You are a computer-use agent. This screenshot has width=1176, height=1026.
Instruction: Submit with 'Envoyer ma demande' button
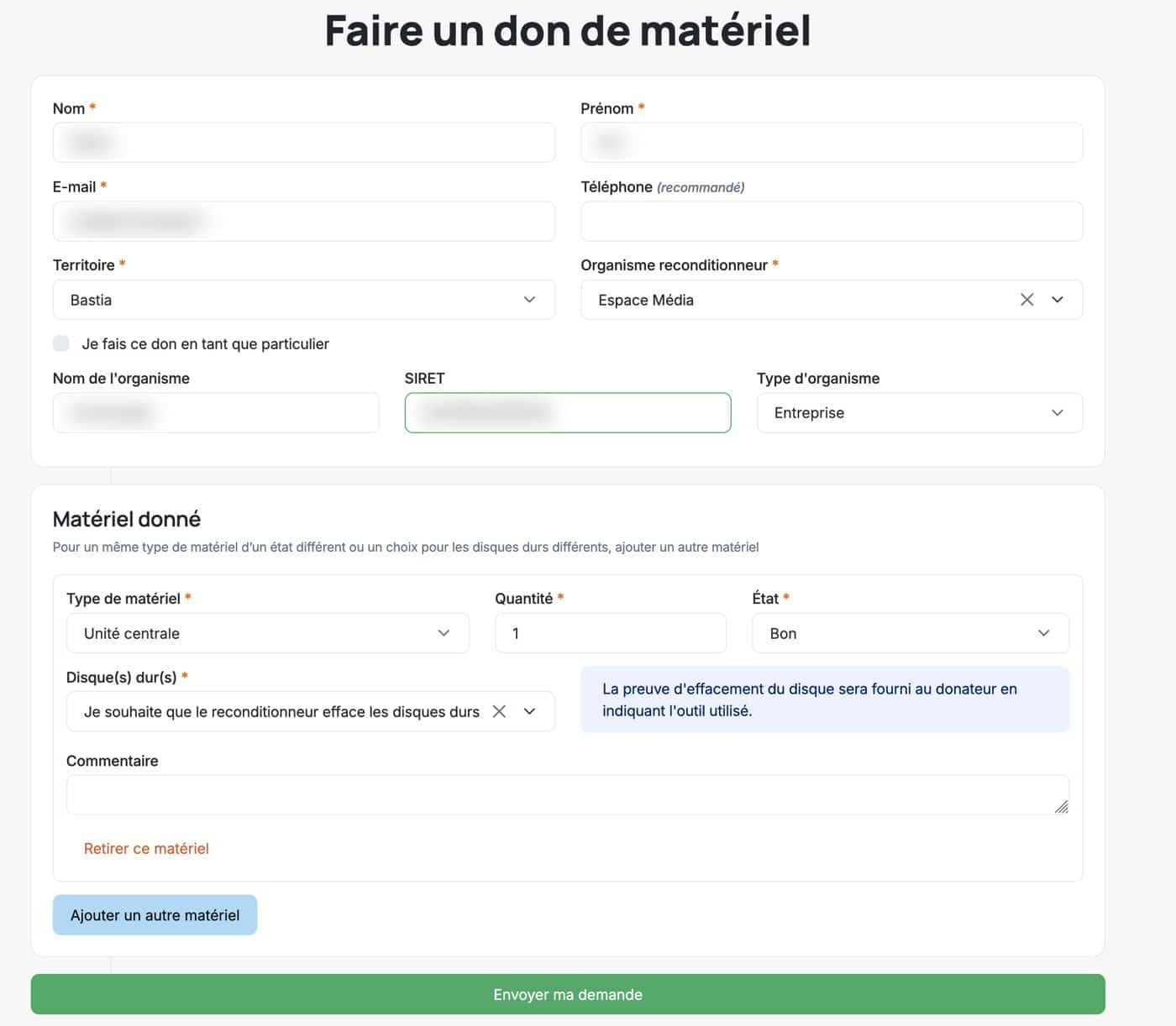[x=568, y=994]
